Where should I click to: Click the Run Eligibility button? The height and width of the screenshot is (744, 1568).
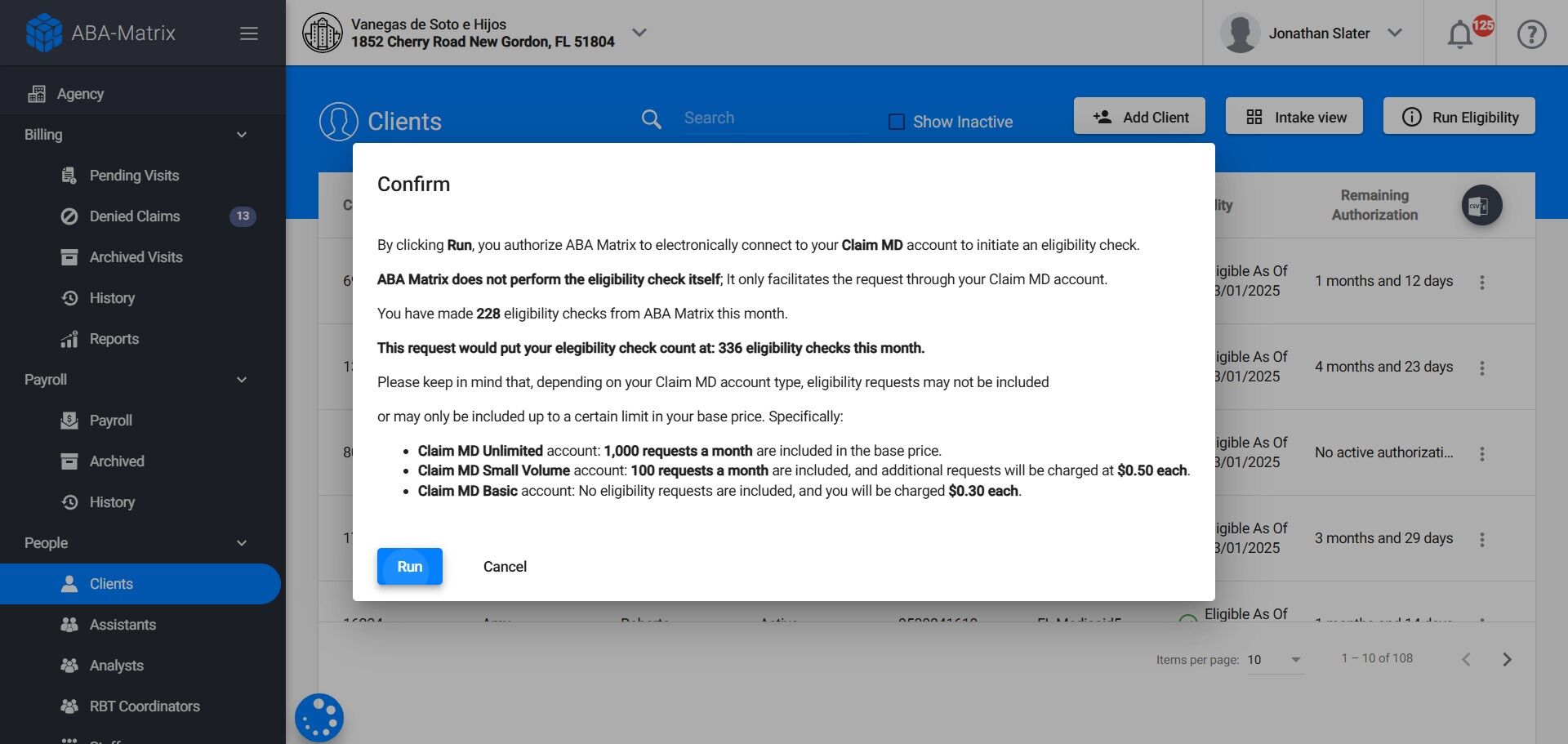click(1459, 116)
